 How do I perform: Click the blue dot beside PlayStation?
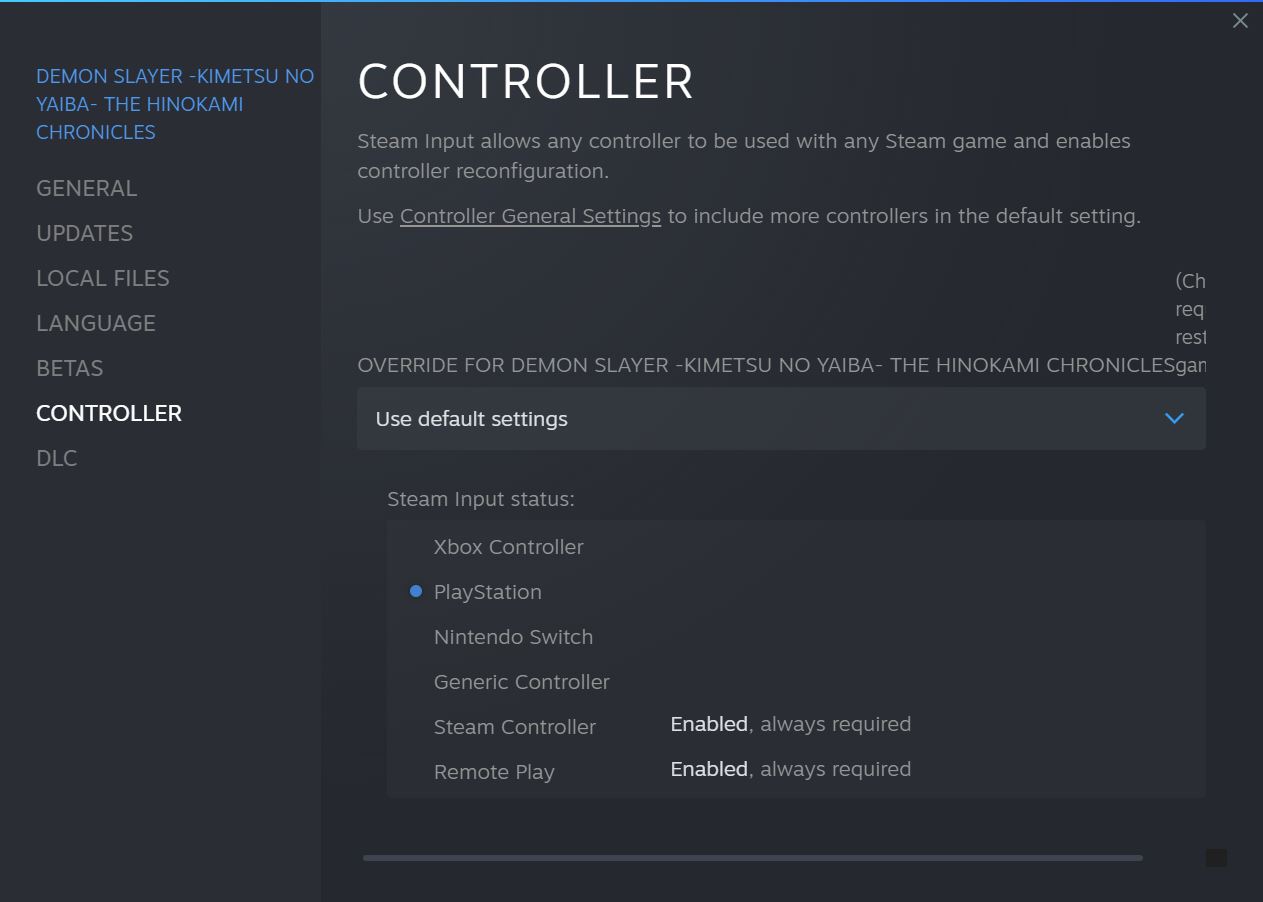pyautogui.click(x=416, y=592)
